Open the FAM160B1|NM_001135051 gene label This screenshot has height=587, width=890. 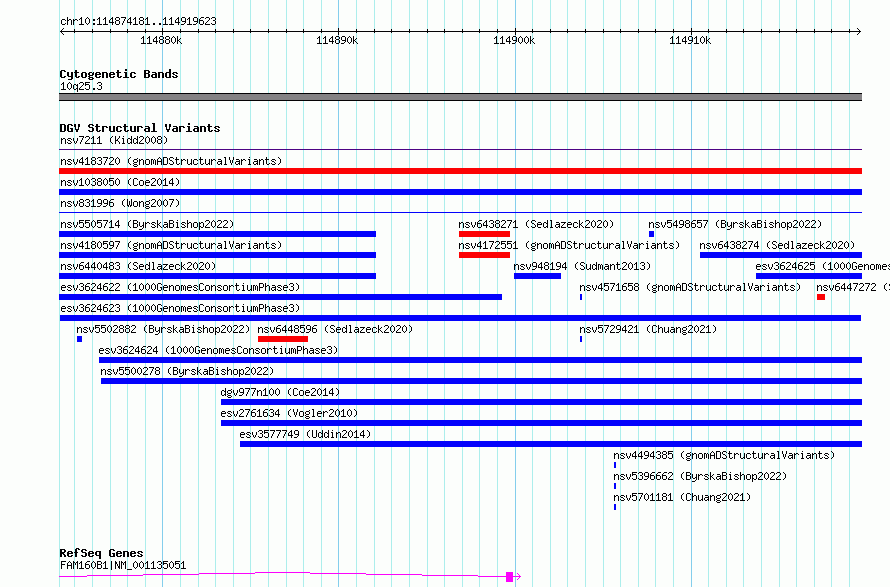123,565
